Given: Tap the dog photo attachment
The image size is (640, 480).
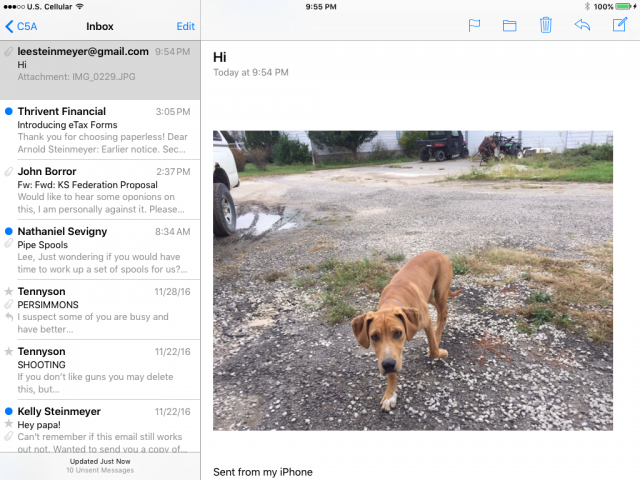Looking at the screenshot, I should pos(412,280).
